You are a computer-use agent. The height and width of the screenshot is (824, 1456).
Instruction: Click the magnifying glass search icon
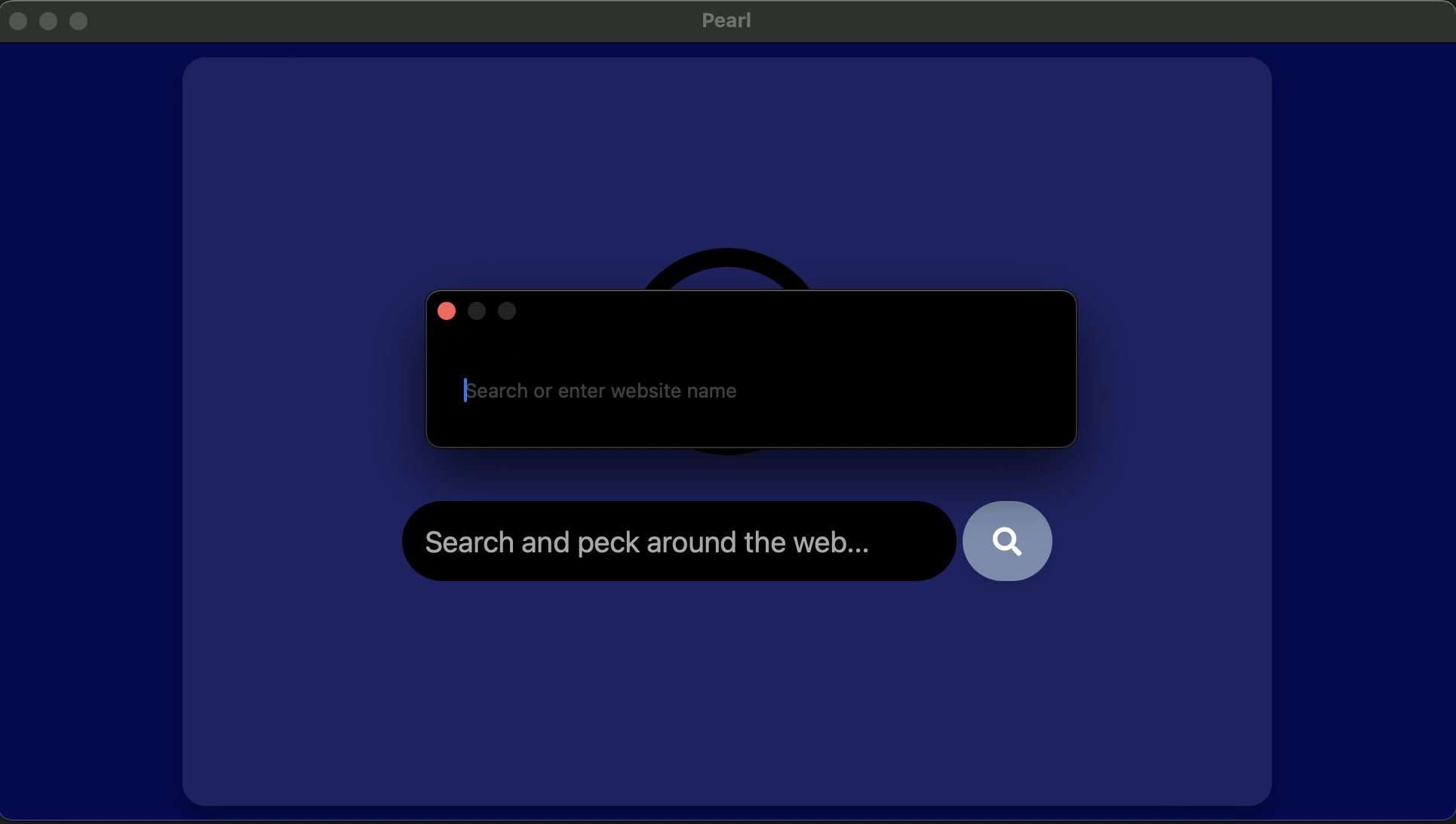[1007, 540]
